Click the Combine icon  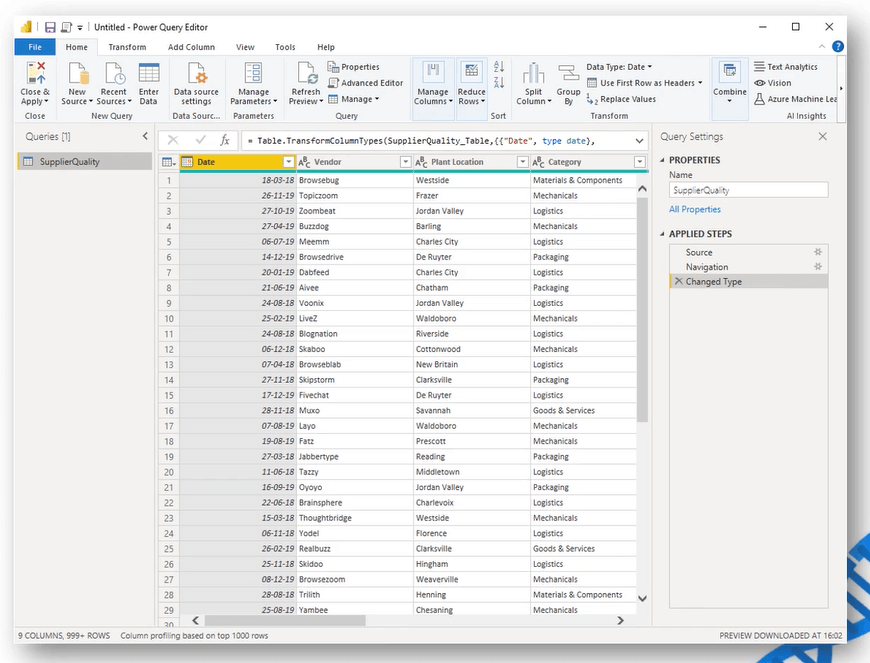click(x=730, y=72)
